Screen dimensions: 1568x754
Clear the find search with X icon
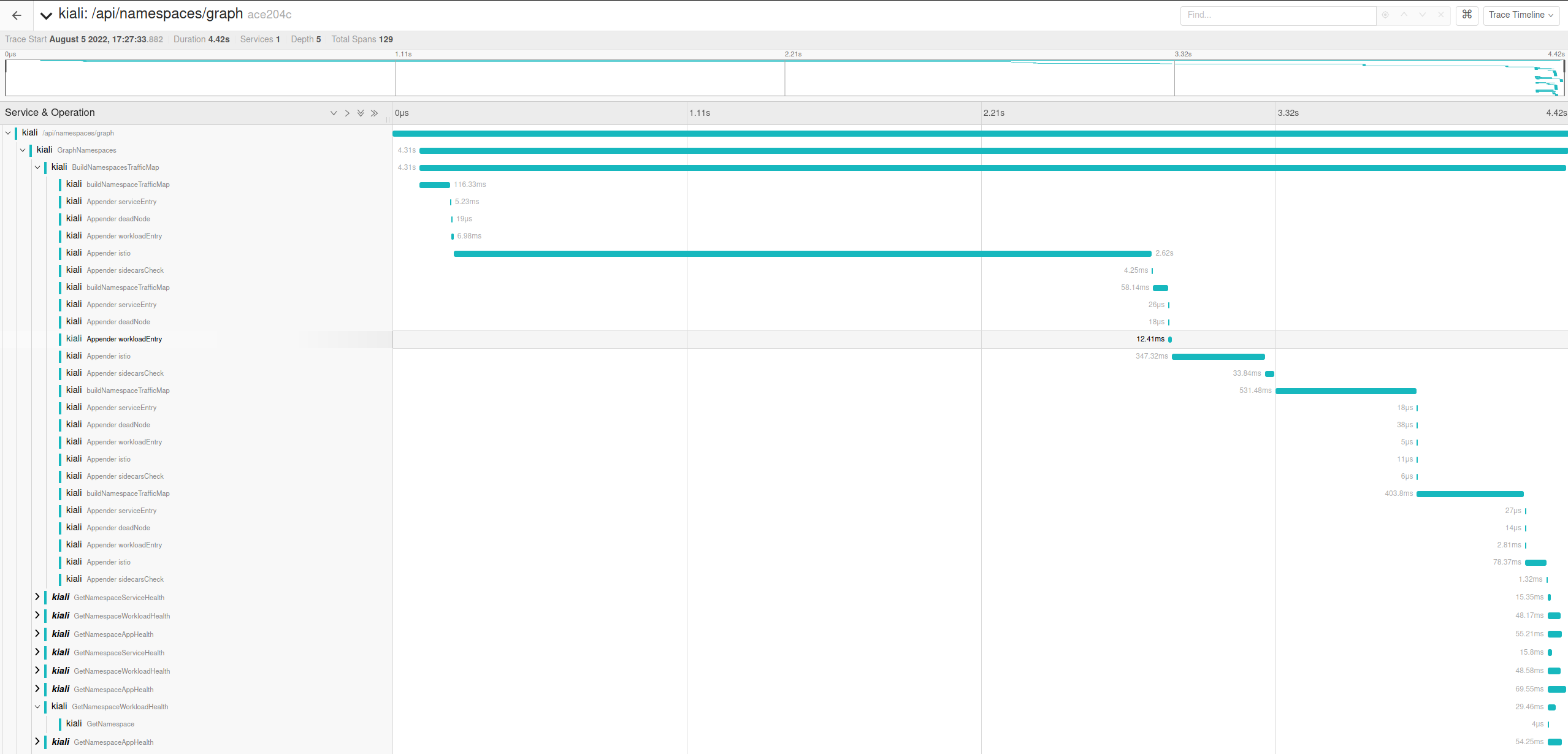(1440, 15)
